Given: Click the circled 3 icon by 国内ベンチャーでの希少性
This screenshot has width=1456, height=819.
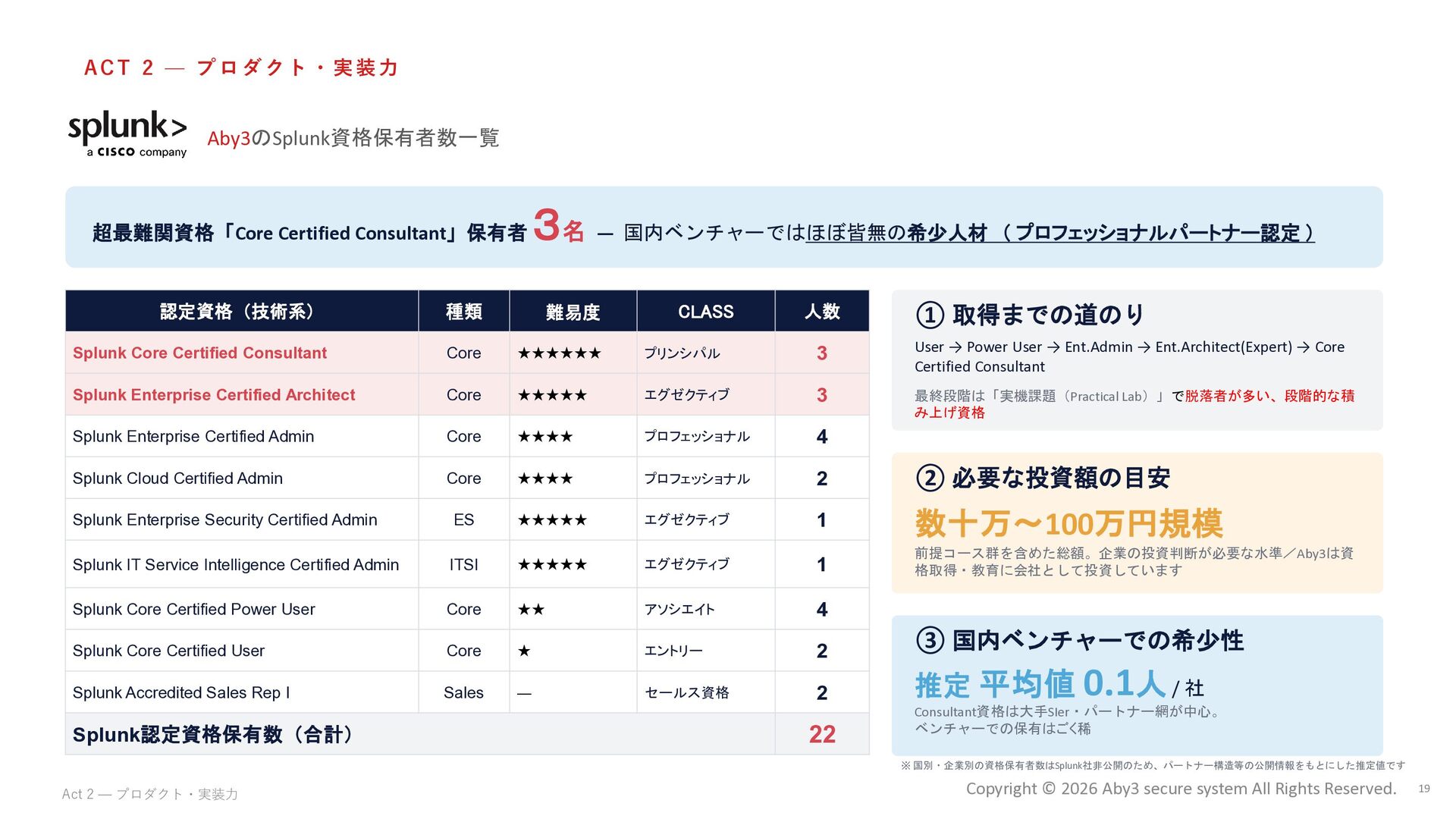Looking at the screenshot, I should (x=930, y=641).
